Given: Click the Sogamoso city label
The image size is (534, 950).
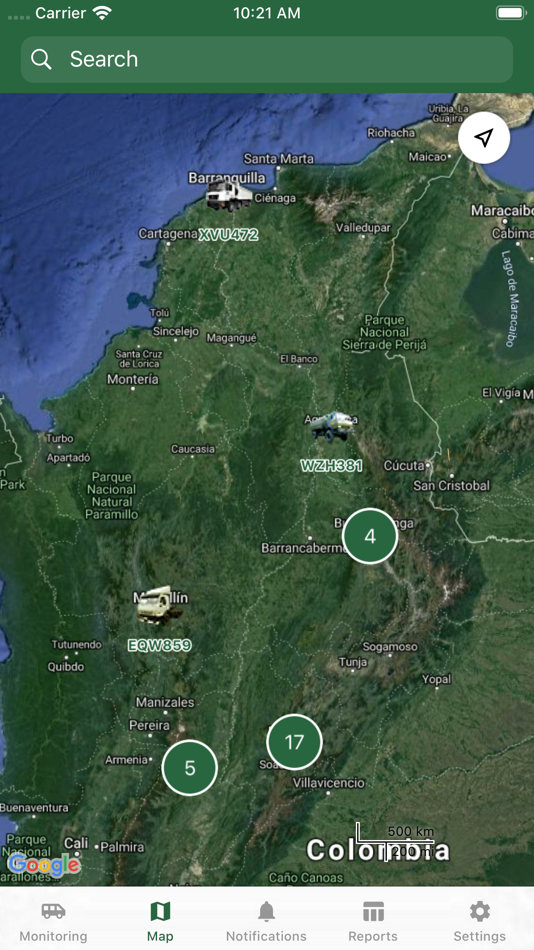Looking at the screenshot, I should click(x=390, y=646).
